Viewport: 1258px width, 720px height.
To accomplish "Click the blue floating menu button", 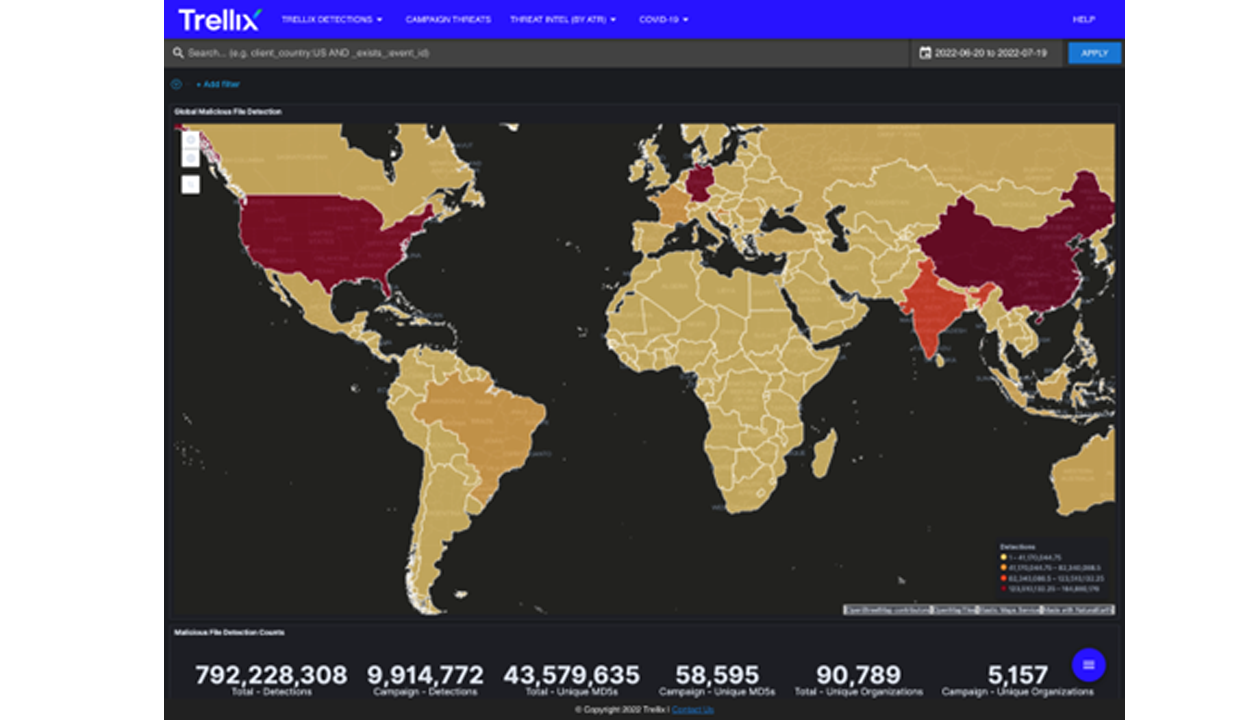I will 1088,665.
